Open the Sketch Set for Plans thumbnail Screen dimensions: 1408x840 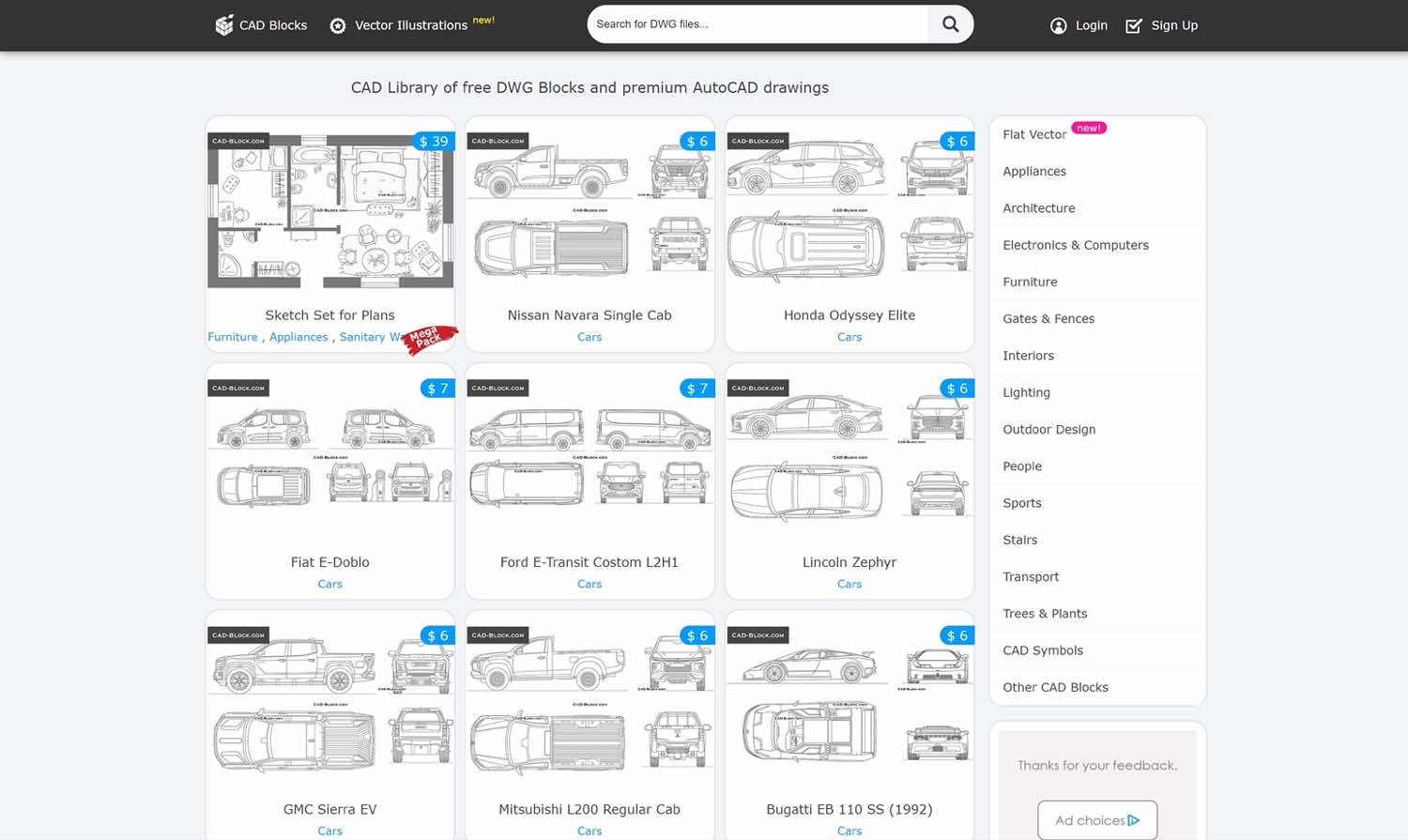330,209
